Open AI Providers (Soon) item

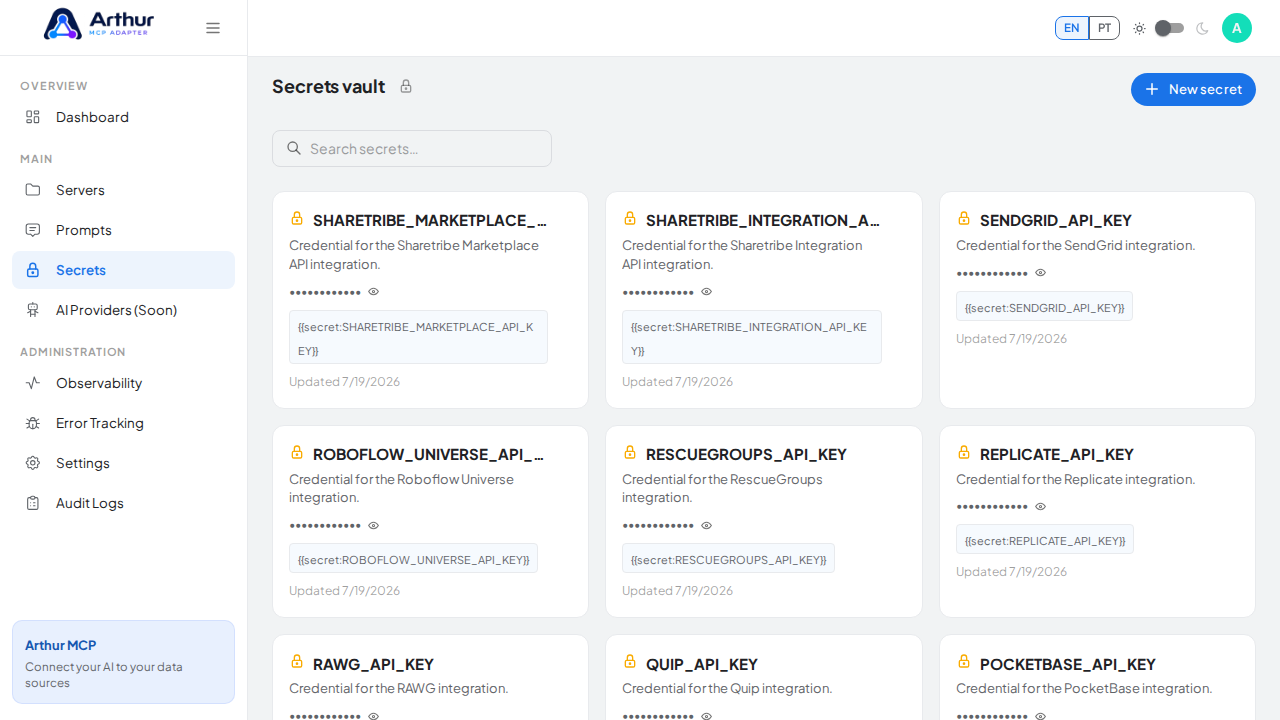pos(123,310)
